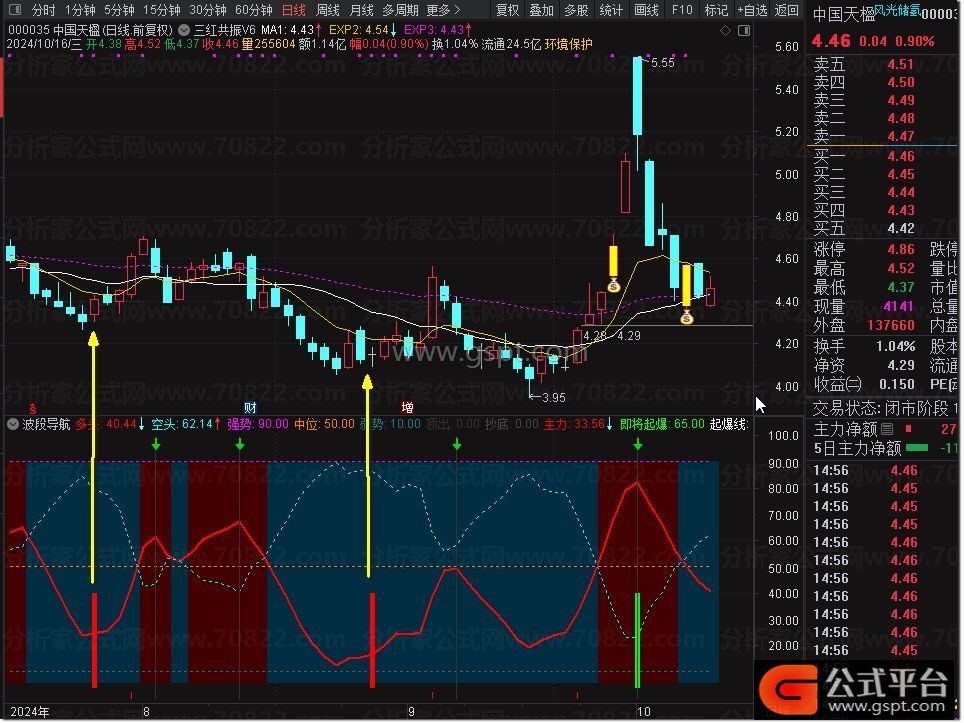
Task: Click the 买四 price 4.43
Action: pyautogui.click(x=901, y=210)
